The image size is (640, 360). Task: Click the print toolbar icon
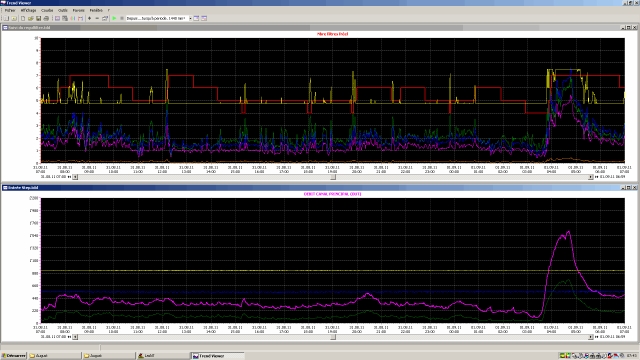[46, 18]
